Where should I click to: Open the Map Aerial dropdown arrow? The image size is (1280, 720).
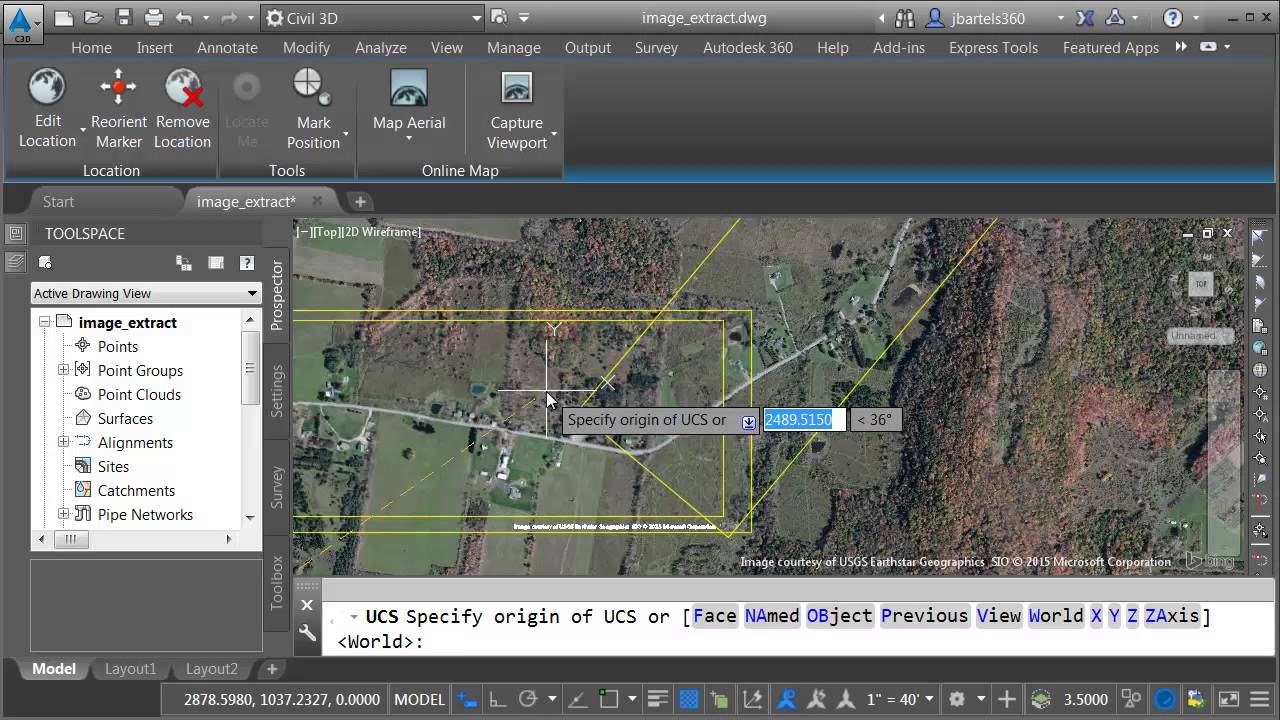409,139
